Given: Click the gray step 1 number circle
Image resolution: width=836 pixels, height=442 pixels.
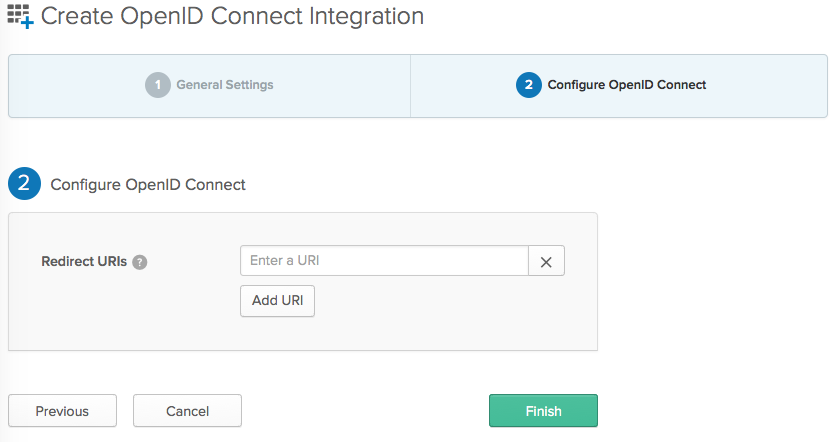Looking at the screenshot, I should pyautogui.click(x=158, y=85).
